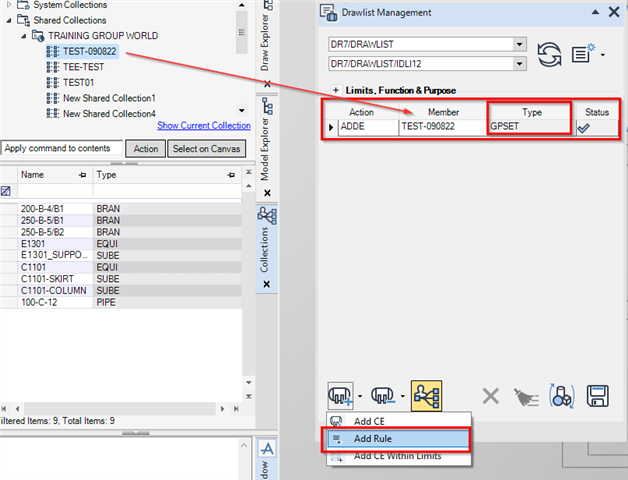Close the Drawlist Management panel
Image resolution: width=628 pixels, height=480 pixels.
614,12
